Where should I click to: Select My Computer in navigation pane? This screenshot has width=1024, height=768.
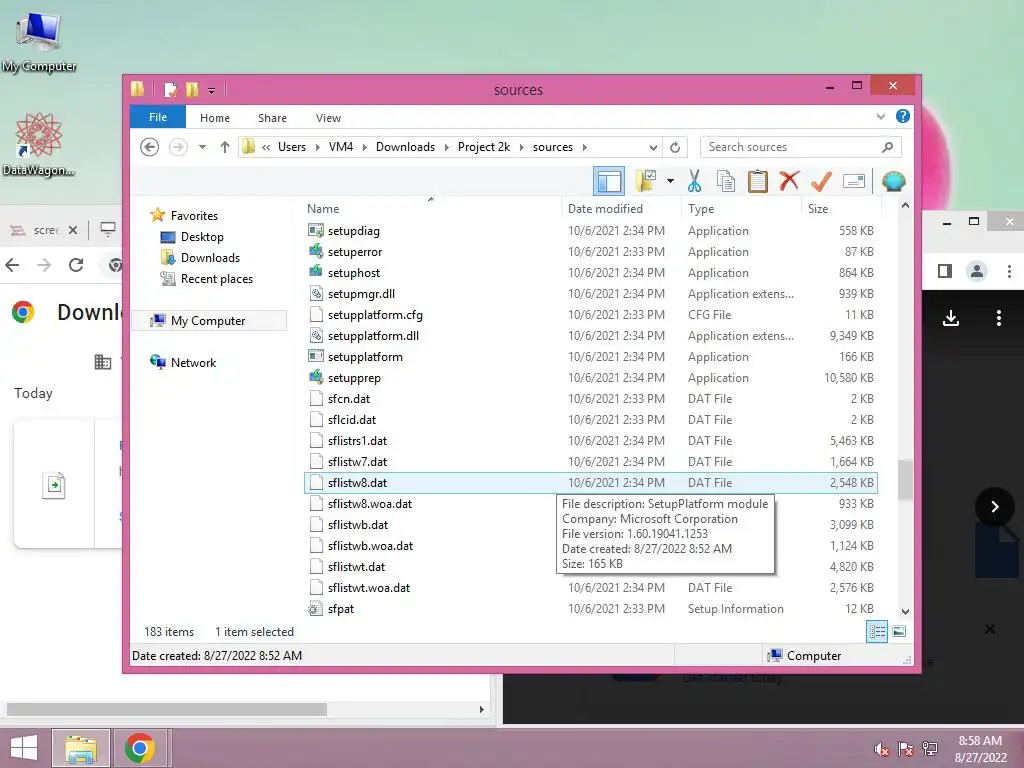coord(208,321)
